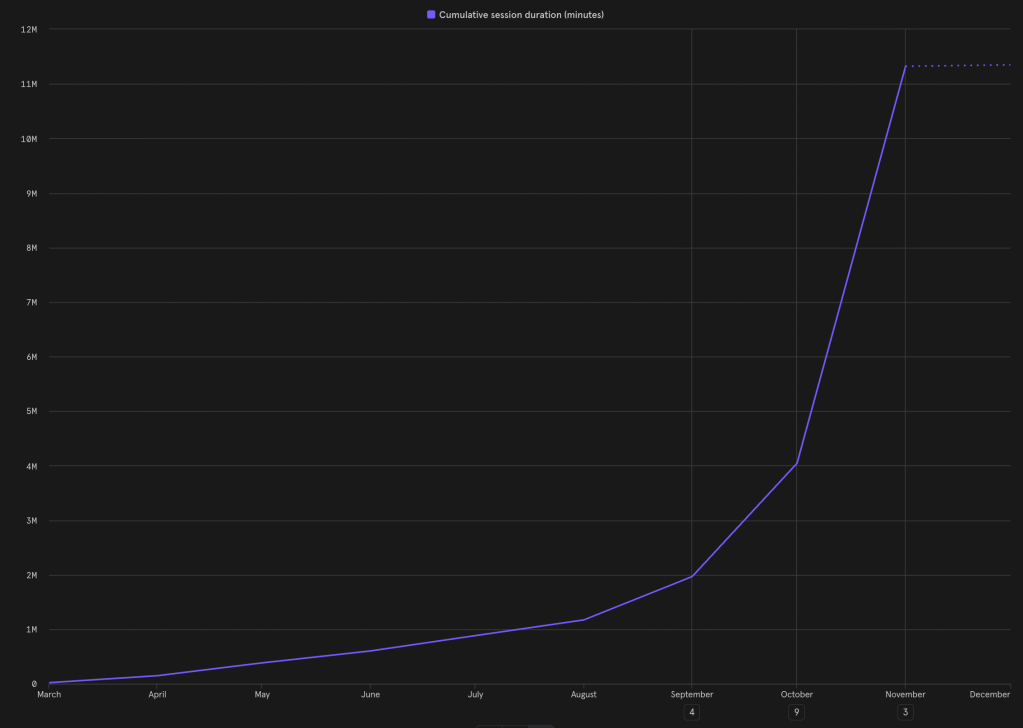Screen dimensions: 1023x728
Task: Click the steep line segment between October and November
Action: [x=850, y=265]
